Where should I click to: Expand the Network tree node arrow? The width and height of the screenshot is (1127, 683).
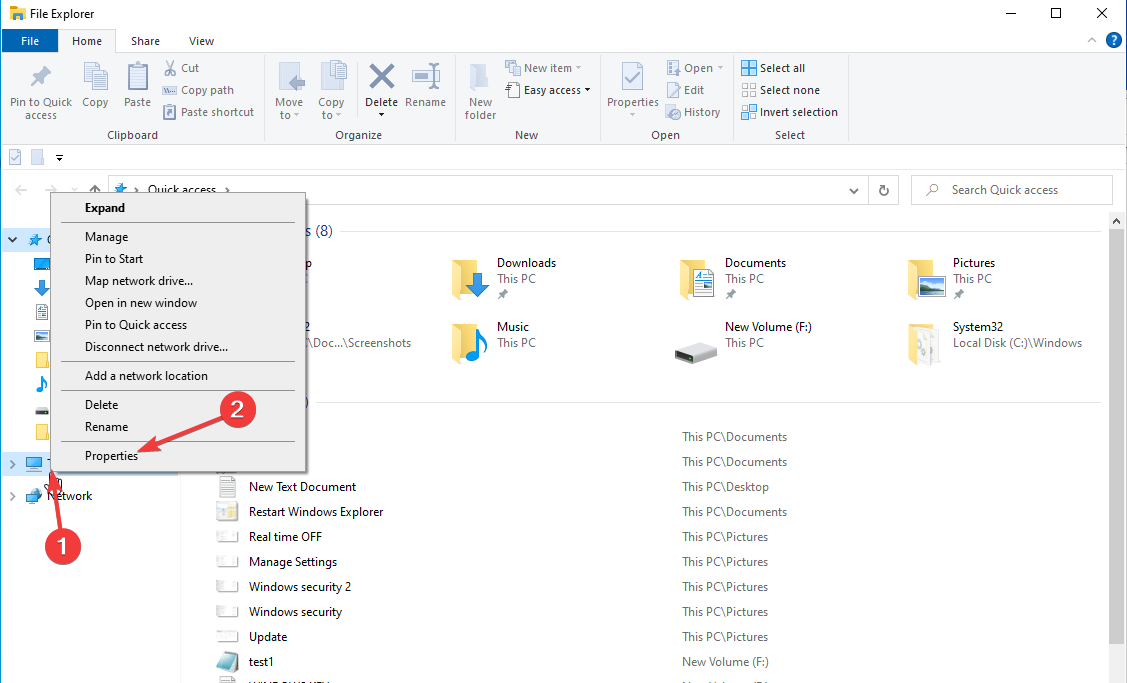click(12, 496)
